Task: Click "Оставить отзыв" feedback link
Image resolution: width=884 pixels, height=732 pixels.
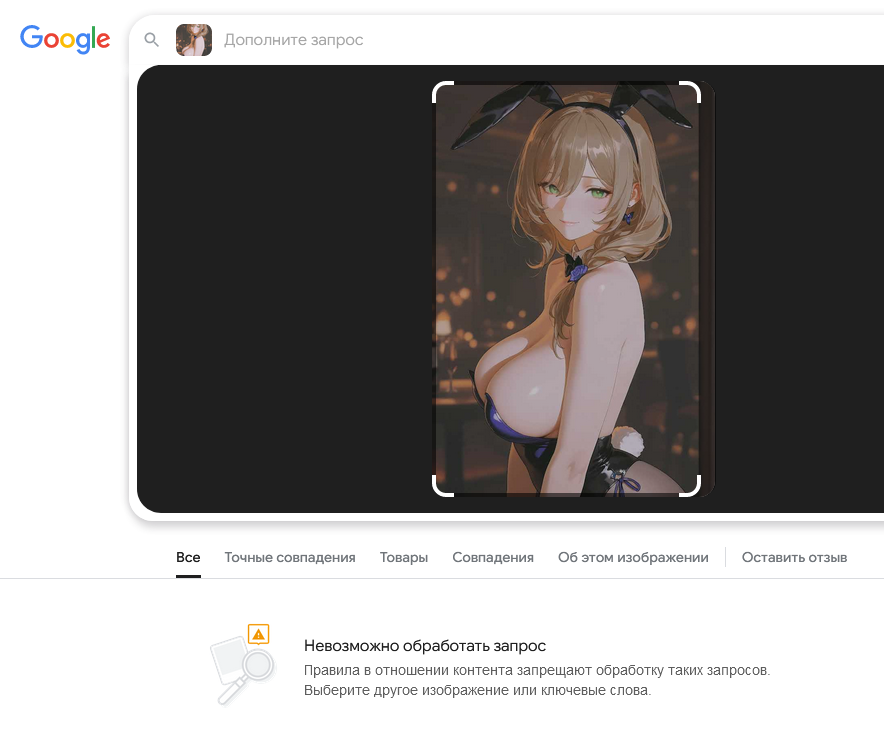Action: pos(794,557)
